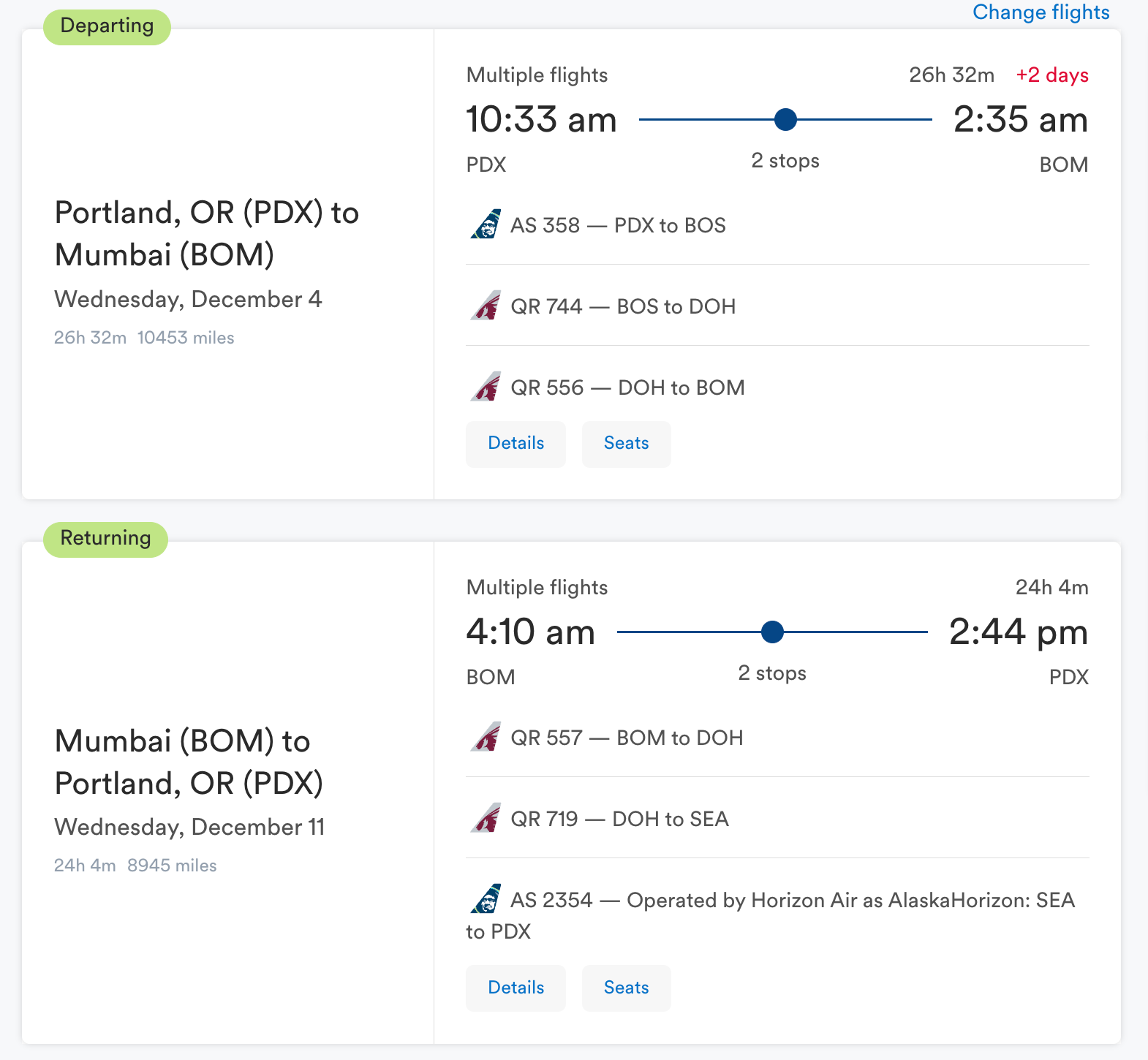
Task: Click the stop marker on departing timeline
Action: coord(785,119)
